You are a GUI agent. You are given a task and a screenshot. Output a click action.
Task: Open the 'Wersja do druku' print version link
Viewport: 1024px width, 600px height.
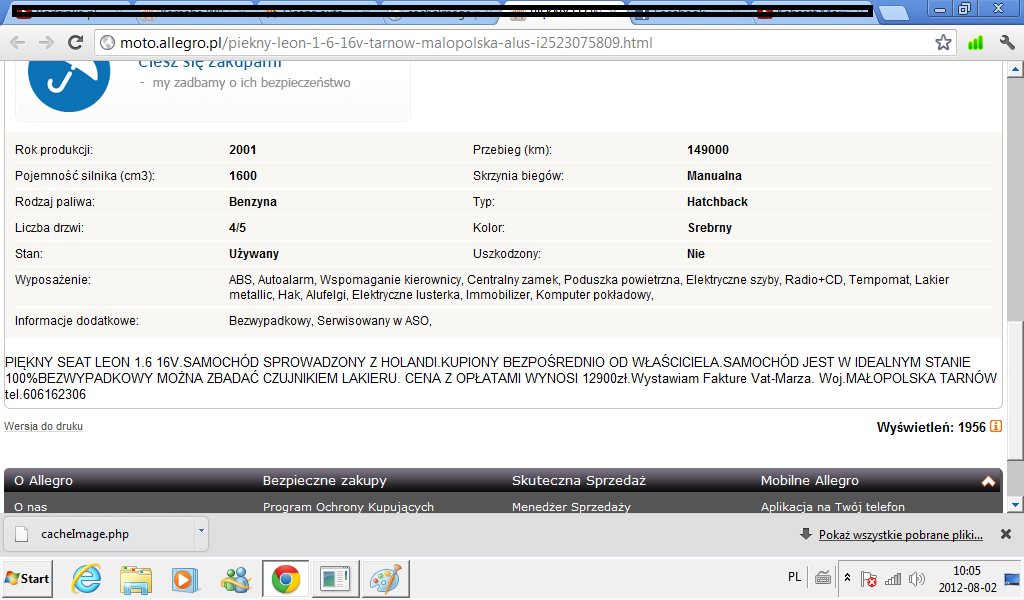click(x=43, y=426)
